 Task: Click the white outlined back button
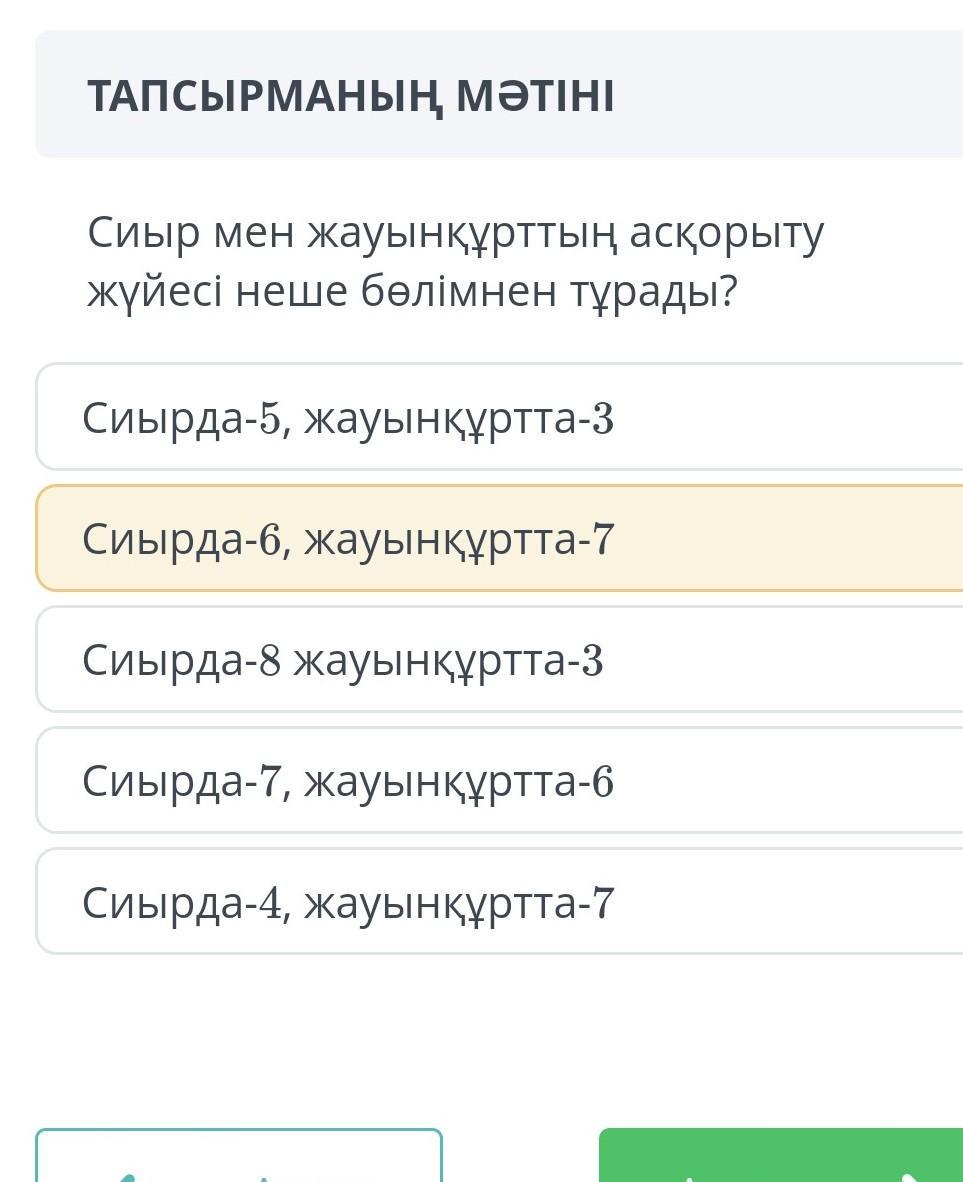(239, 1158)
